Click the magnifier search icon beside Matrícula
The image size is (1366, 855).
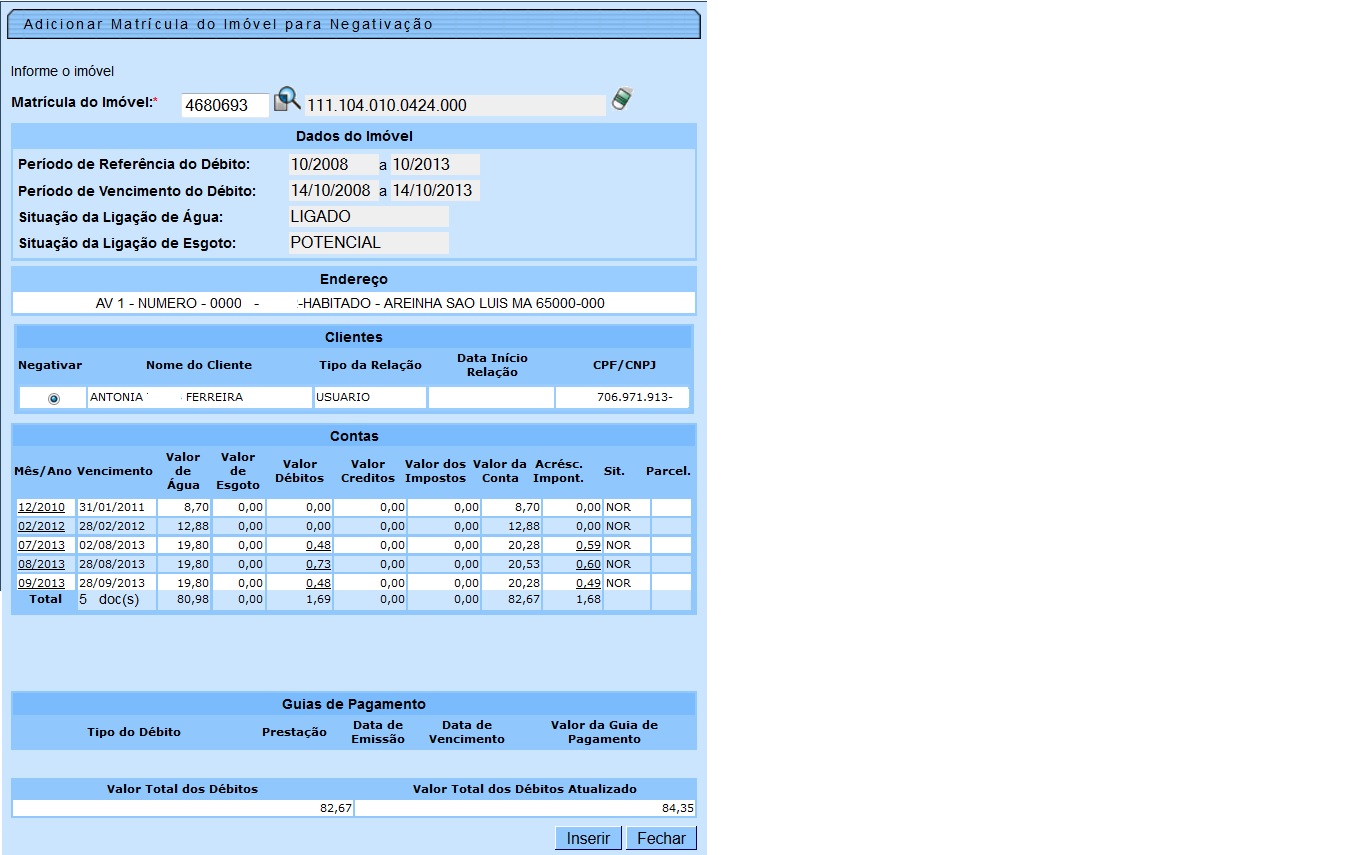[x=287, y=98]
